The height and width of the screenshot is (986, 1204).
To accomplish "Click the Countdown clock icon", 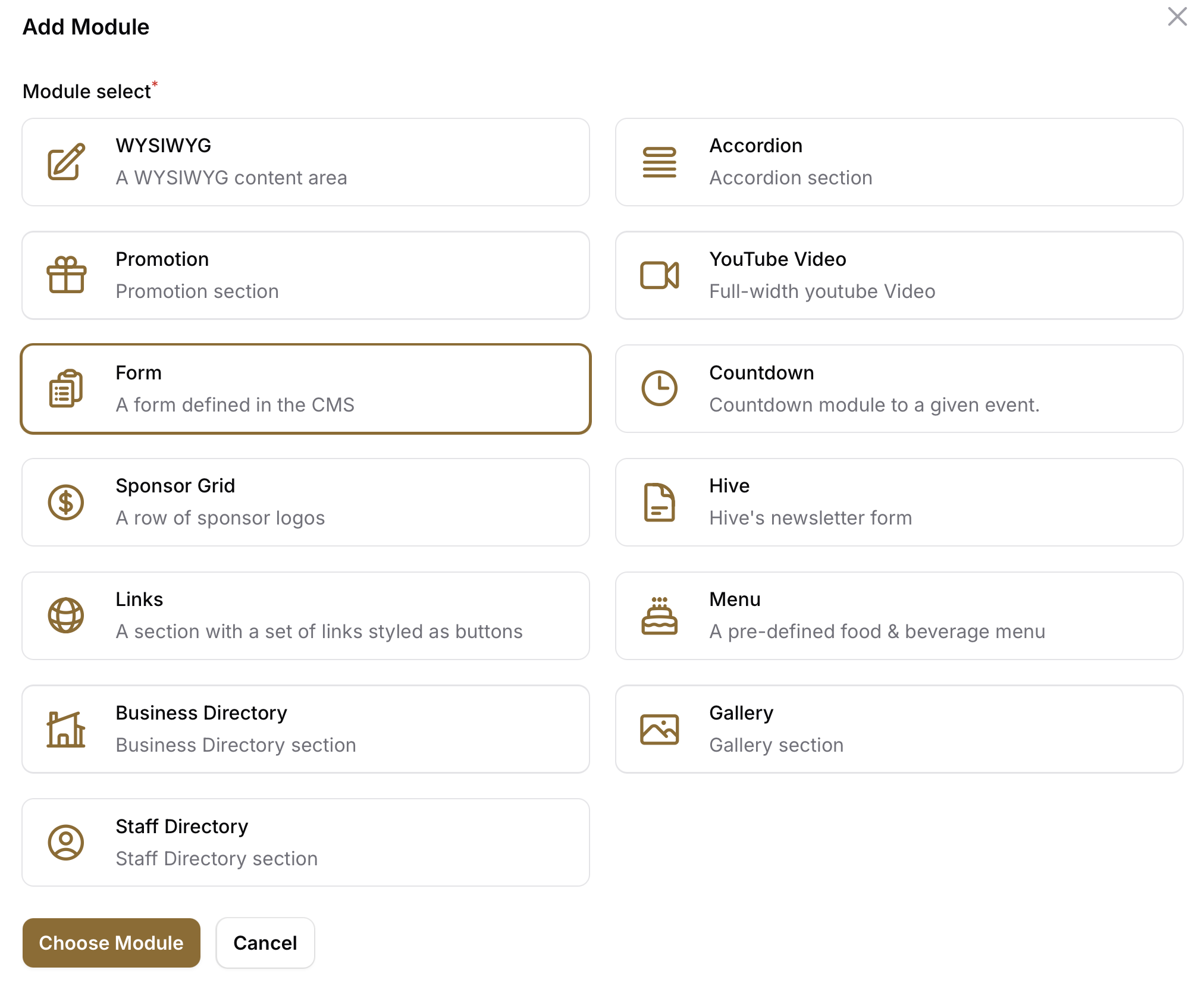I will point(659,388).
